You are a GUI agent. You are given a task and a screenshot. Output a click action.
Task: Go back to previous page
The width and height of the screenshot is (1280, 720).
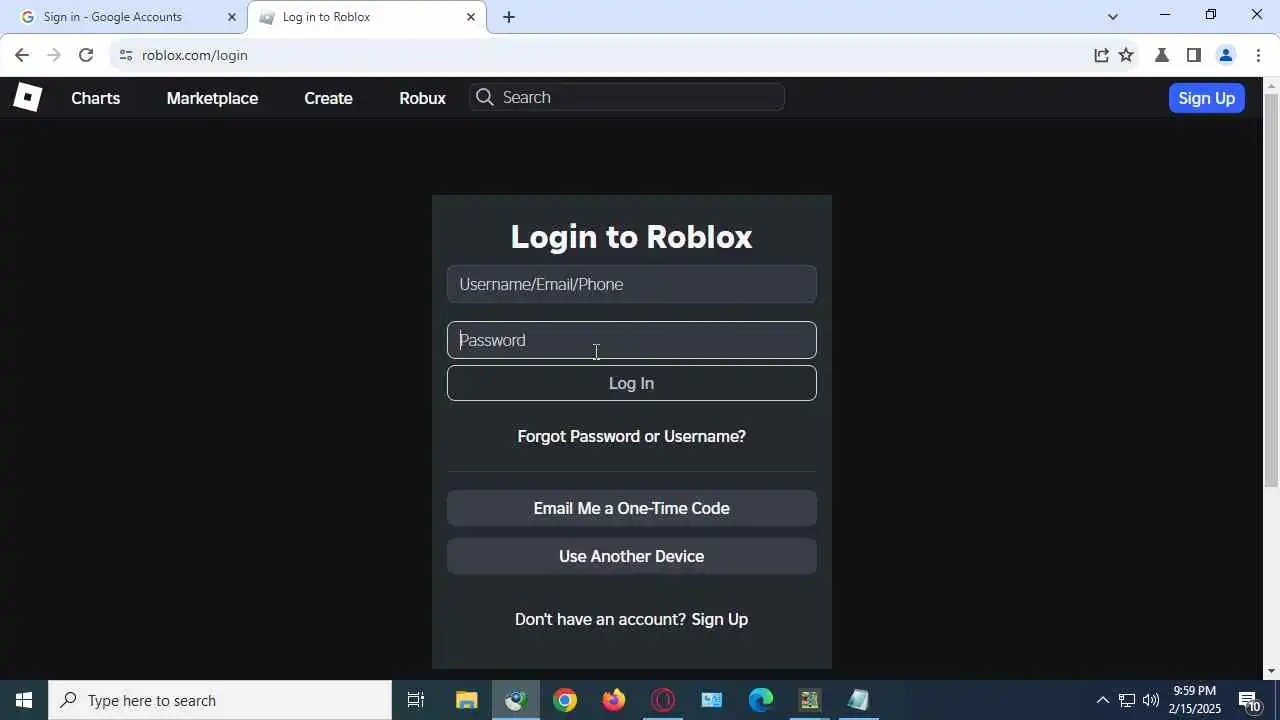click(x=22, y=55)
